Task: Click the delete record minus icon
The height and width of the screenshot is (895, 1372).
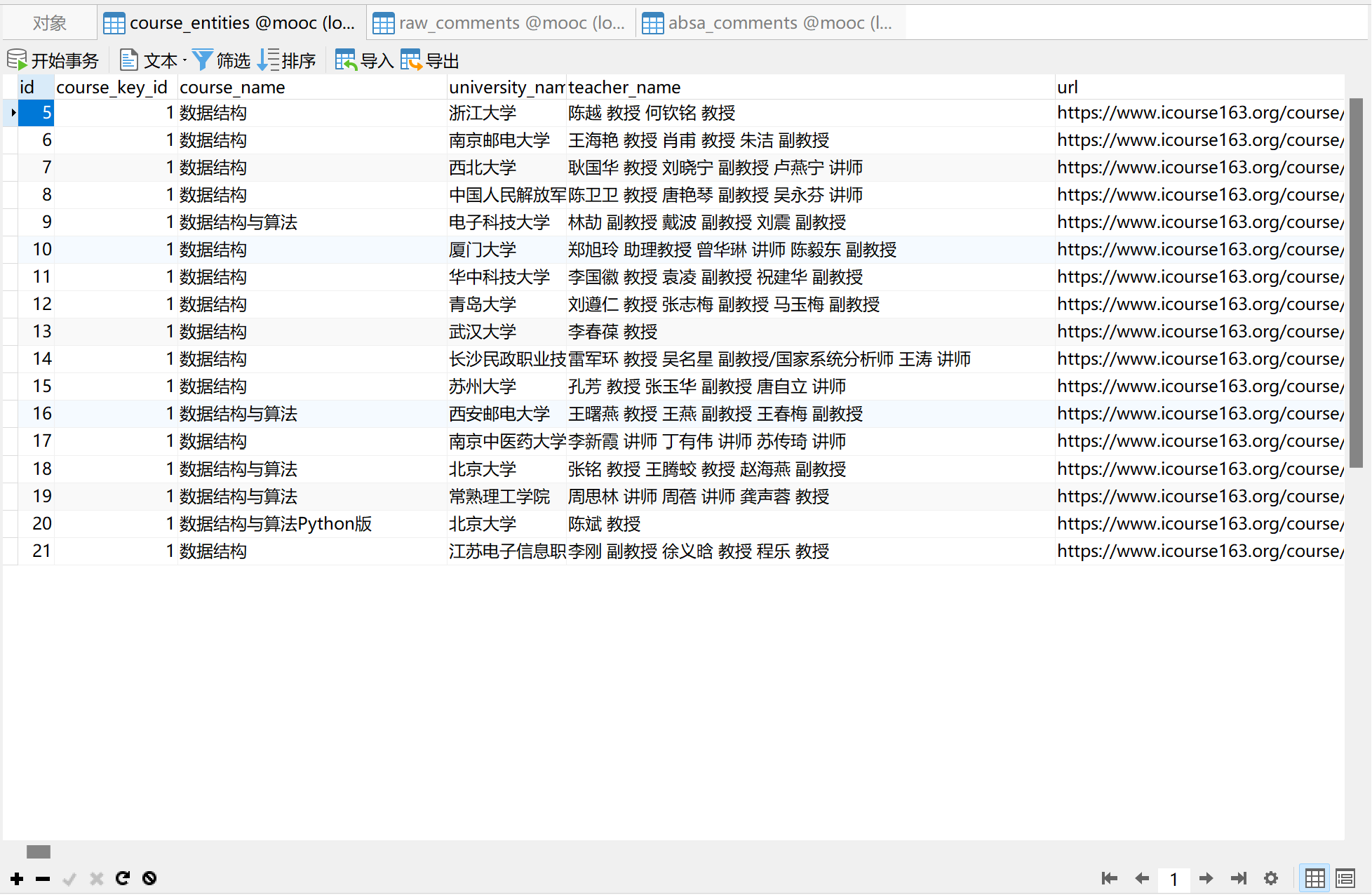Action: [43, 878]
